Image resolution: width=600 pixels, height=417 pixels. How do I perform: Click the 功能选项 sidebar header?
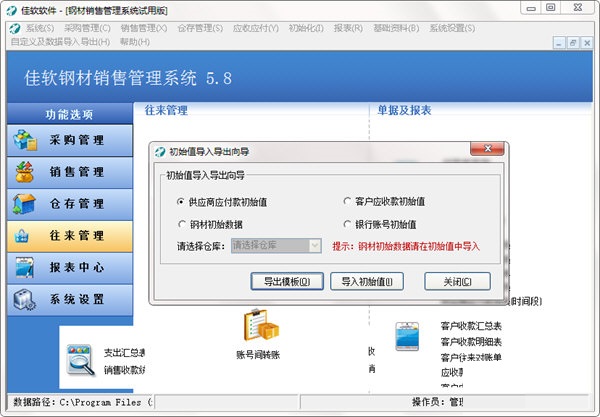(x=70, y=114)
